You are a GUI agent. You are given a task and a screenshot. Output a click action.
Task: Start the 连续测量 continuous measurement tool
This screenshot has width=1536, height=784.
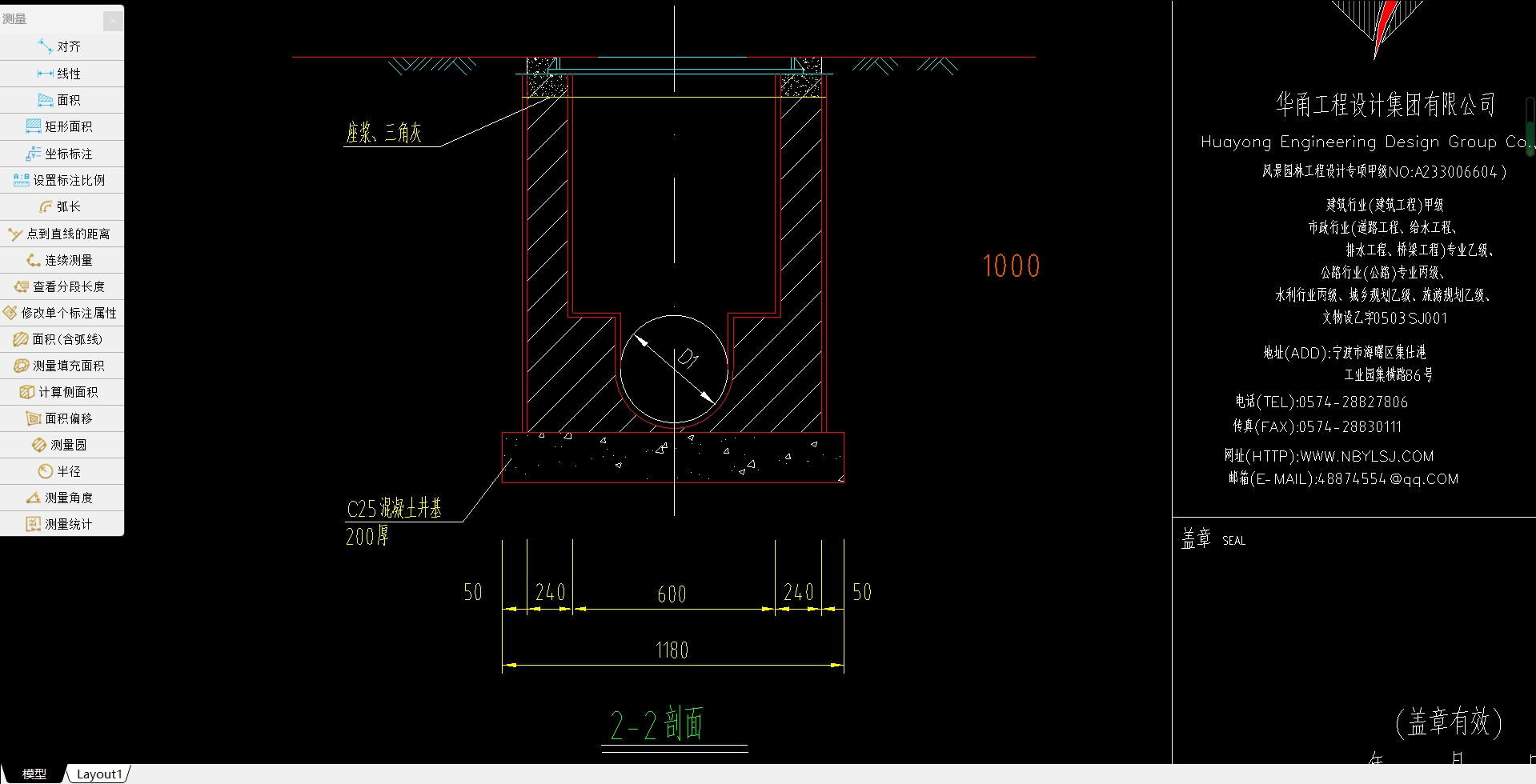tap(62, 260)
